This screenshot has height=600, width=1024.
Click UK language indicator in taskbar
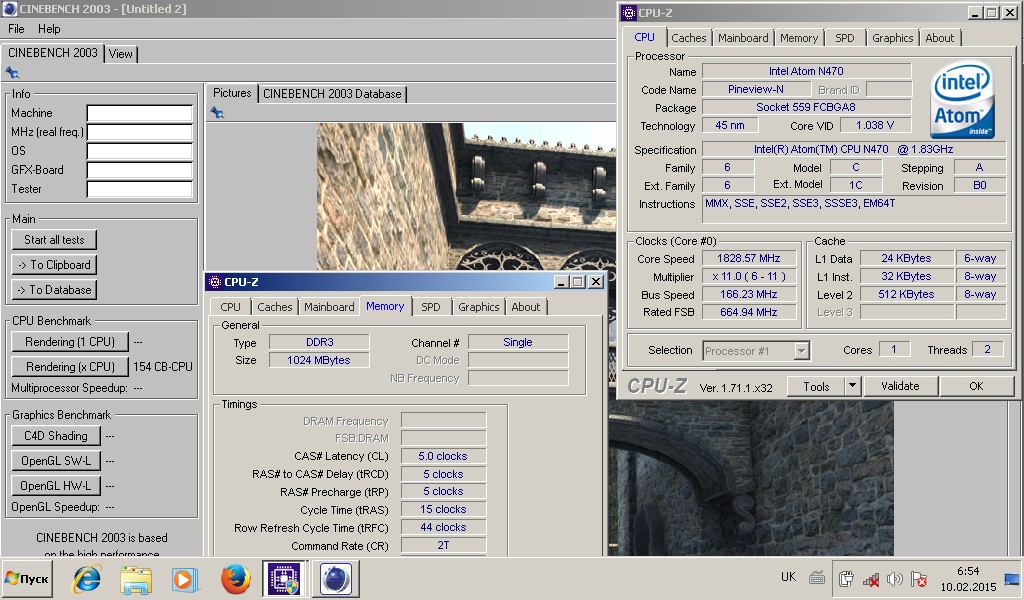coord(788,577)
